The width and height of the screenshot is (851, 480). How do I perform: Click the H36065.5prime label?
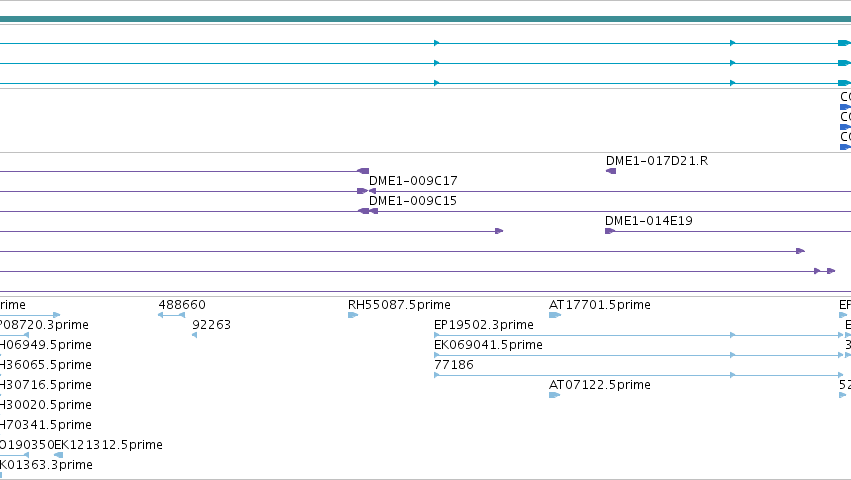coord(46,365)
